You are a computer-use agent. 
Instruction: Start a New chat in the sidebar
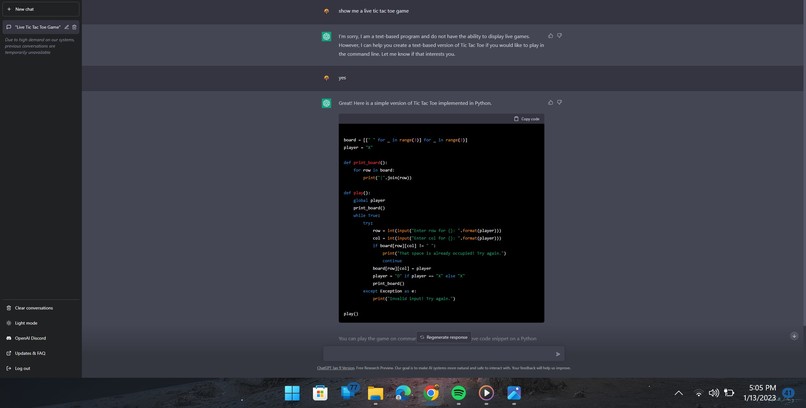(x=41, y=9)
